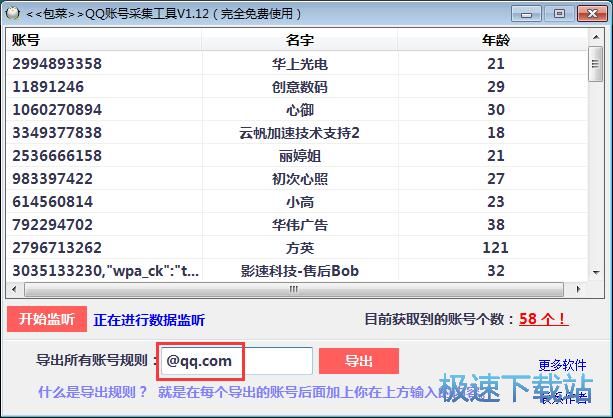Click the name 华伟广告
The height and width of the screenshot is (418, 613).
[x=300, y=225]
